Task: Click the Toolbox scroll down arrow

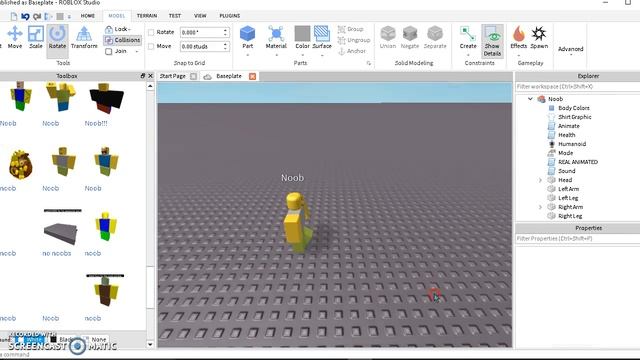Action: [150, 344]
